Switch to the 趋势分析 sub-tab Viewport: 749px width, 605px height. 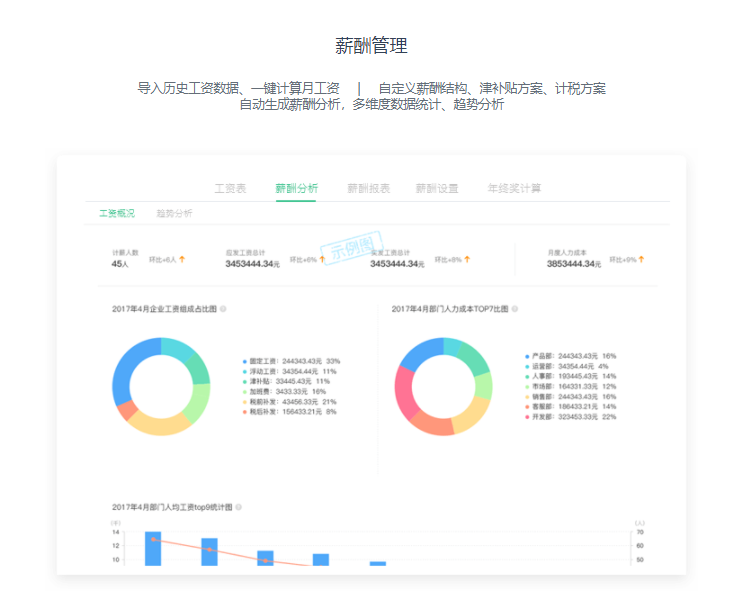tap(174, 213)
